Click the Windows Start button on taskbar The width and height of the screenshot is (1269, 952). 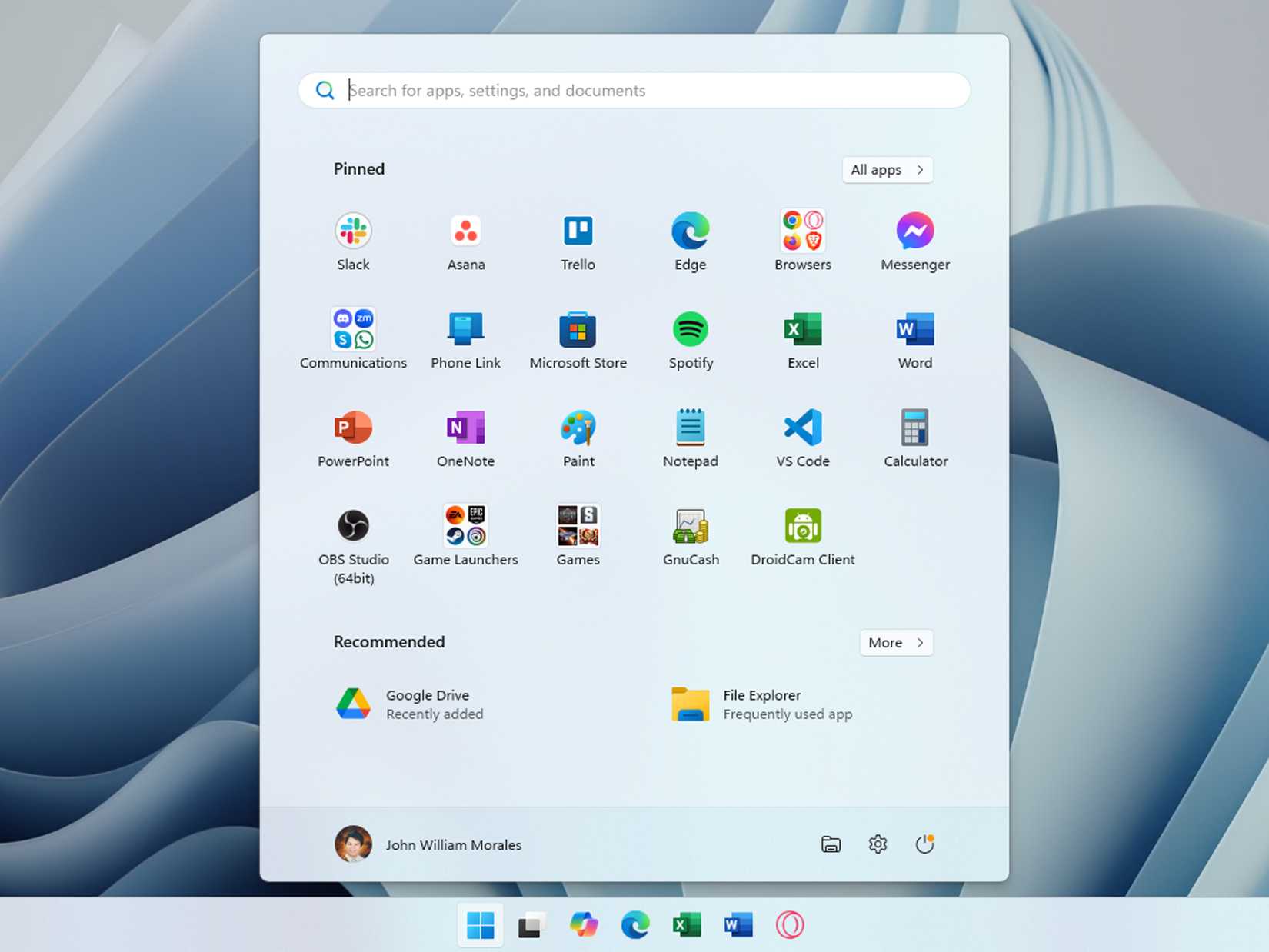pos(481,925)
